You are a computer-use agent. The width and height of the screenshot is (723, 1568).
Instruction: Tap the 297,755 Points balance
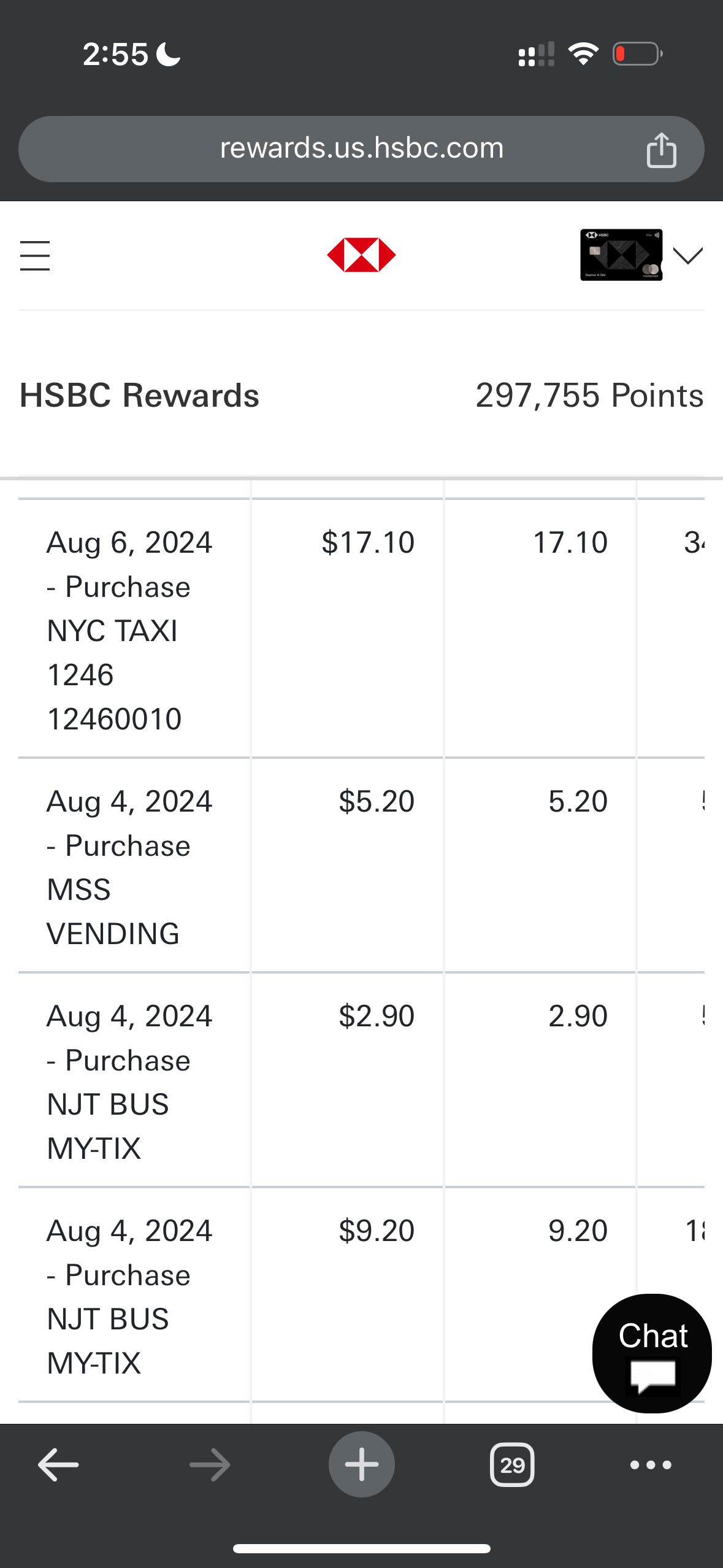pos(589,396)
